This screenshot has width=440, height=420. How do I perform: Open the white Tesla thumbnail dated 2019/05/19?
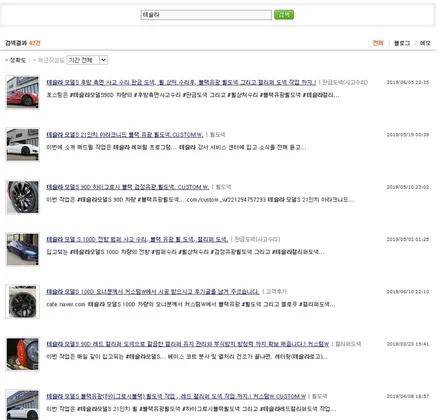[x=22, y=144]
